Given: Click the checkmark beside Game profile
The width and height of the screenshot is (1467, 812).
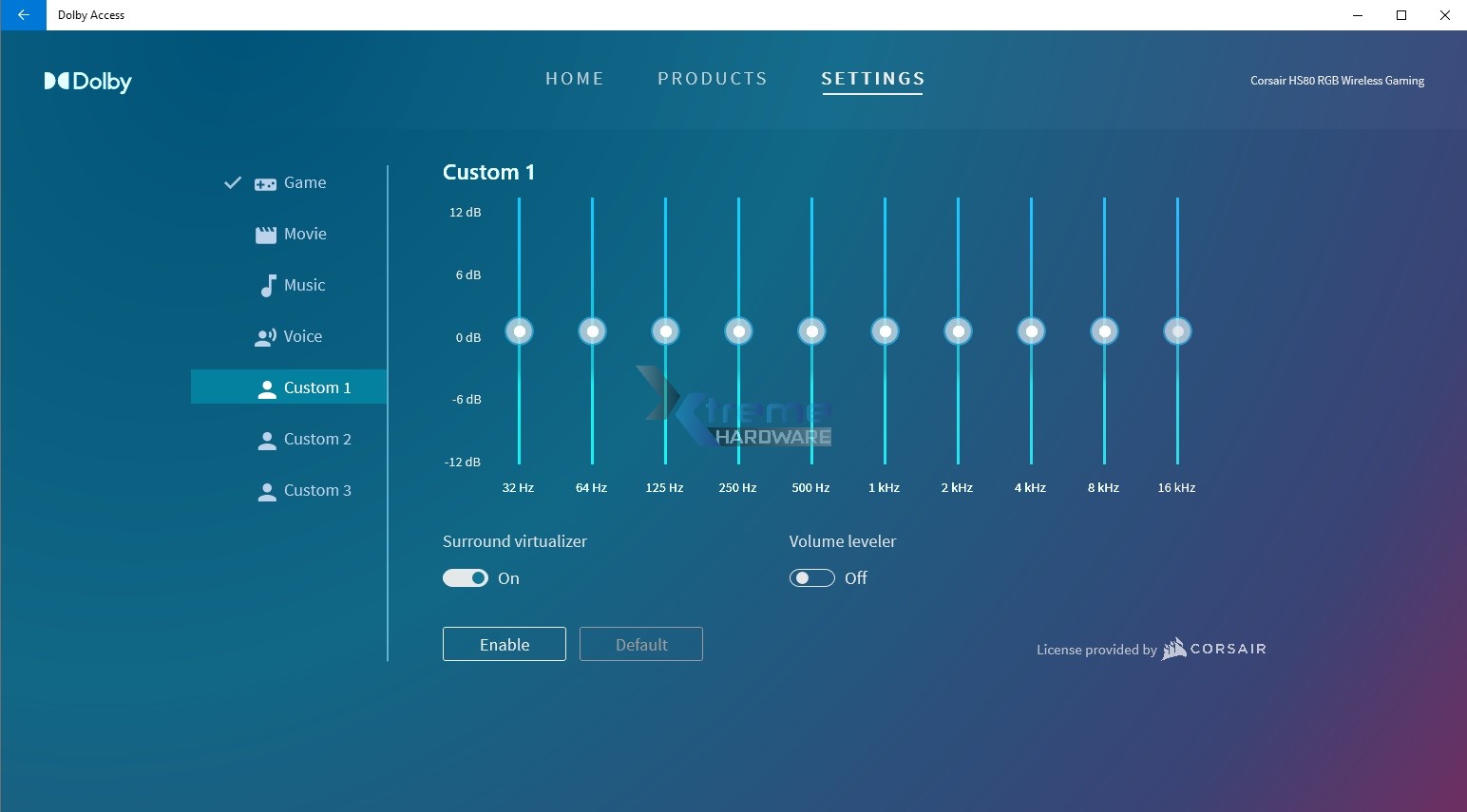Looking at the screenshot, I should coord(232,182).
